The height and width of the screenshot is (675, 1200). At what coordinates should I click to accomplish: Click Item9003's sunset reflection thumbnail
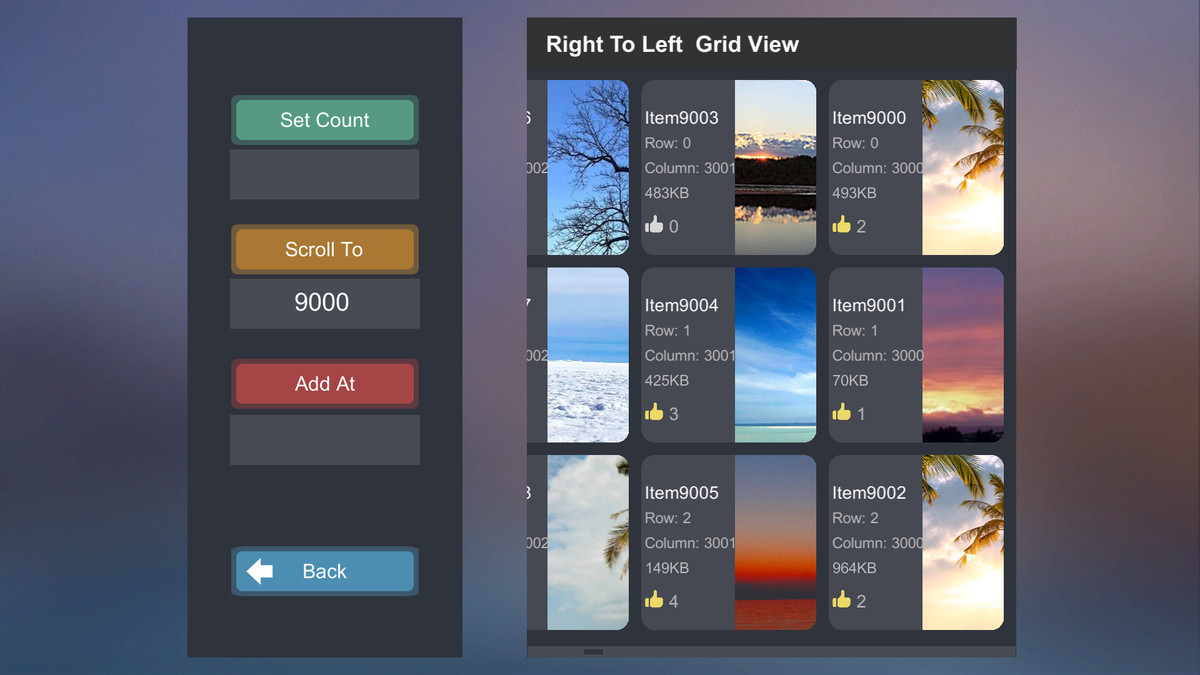pyautogui.click(x=776, y=166)
